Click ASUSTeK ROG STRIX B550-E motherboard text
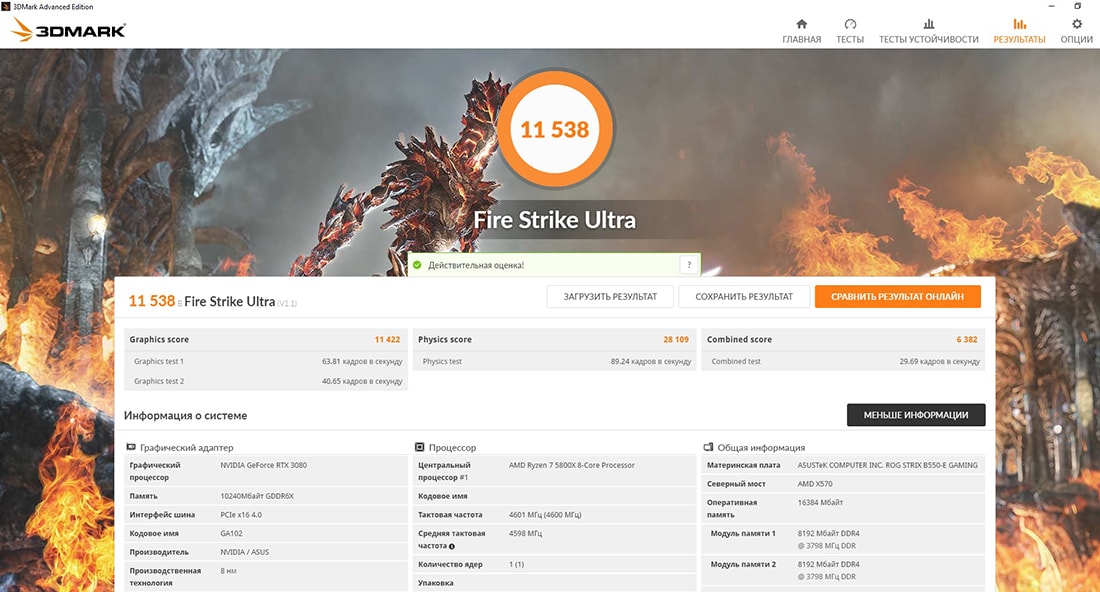Viewport: 1100px width, 592px height. tap(887, 465)
